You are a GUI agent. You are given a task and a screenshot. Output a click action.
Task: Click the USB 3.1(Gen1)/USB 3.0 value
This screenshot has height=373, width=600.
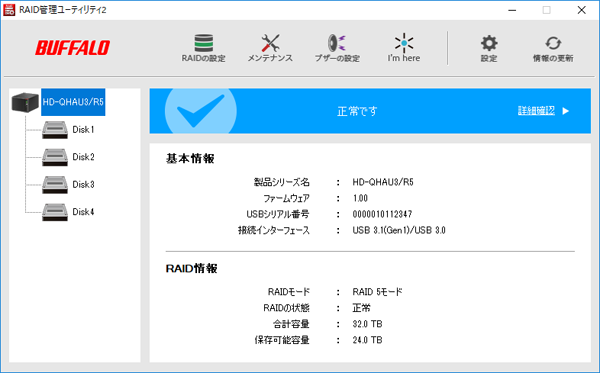coord(399,230)
